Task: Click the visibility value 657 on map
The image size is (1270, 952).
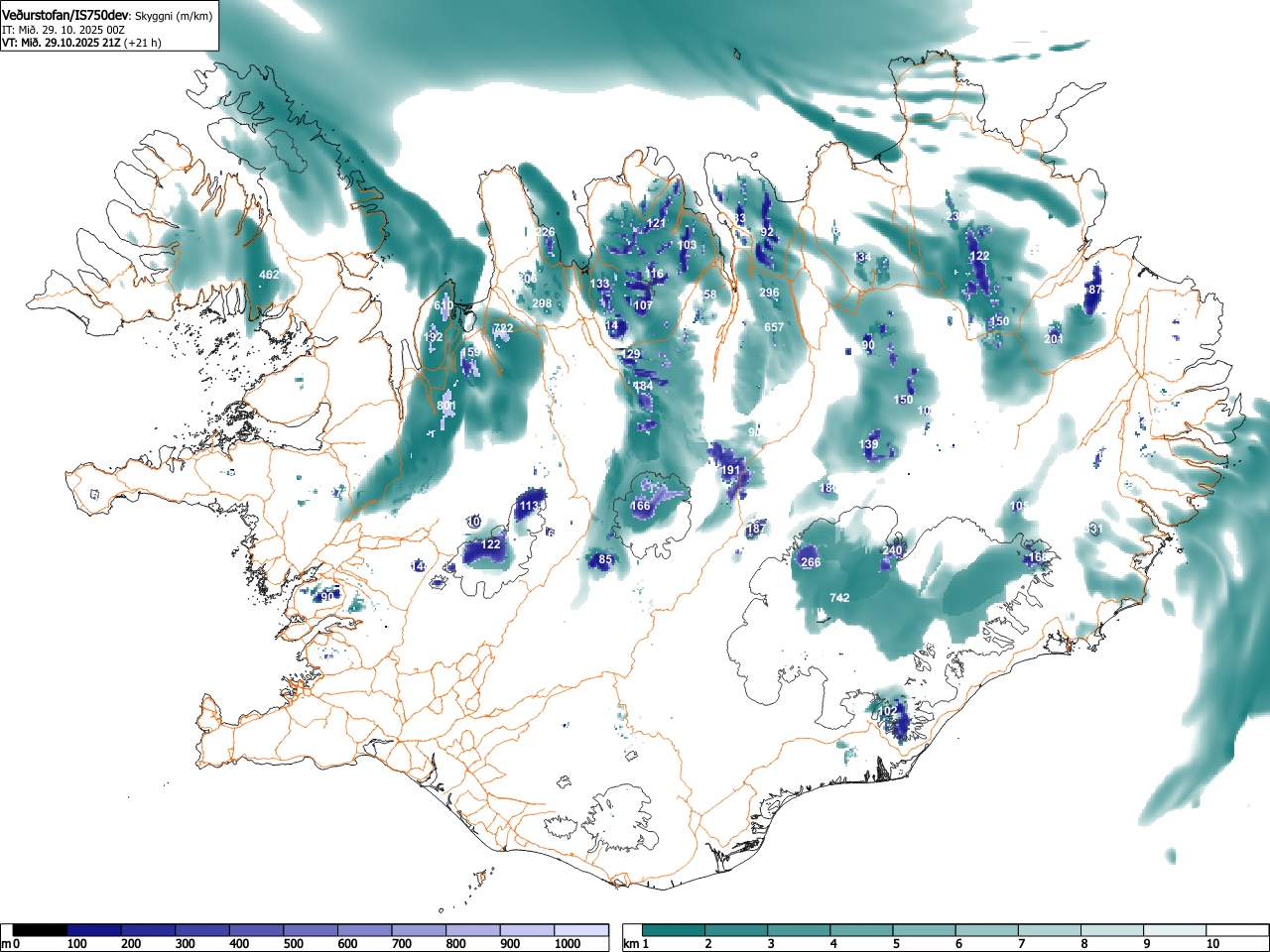Action: [x=774, y=327]
